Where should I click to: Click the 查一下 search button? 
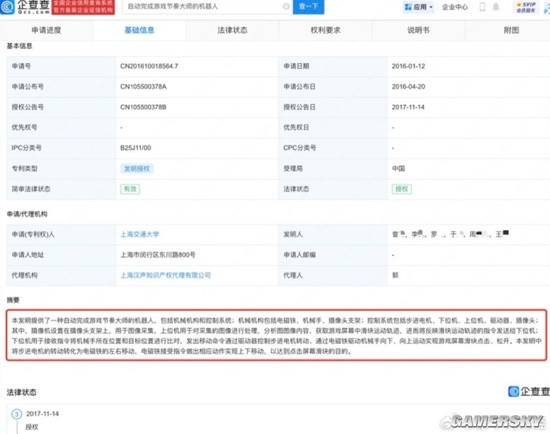(x=308, y=6)
